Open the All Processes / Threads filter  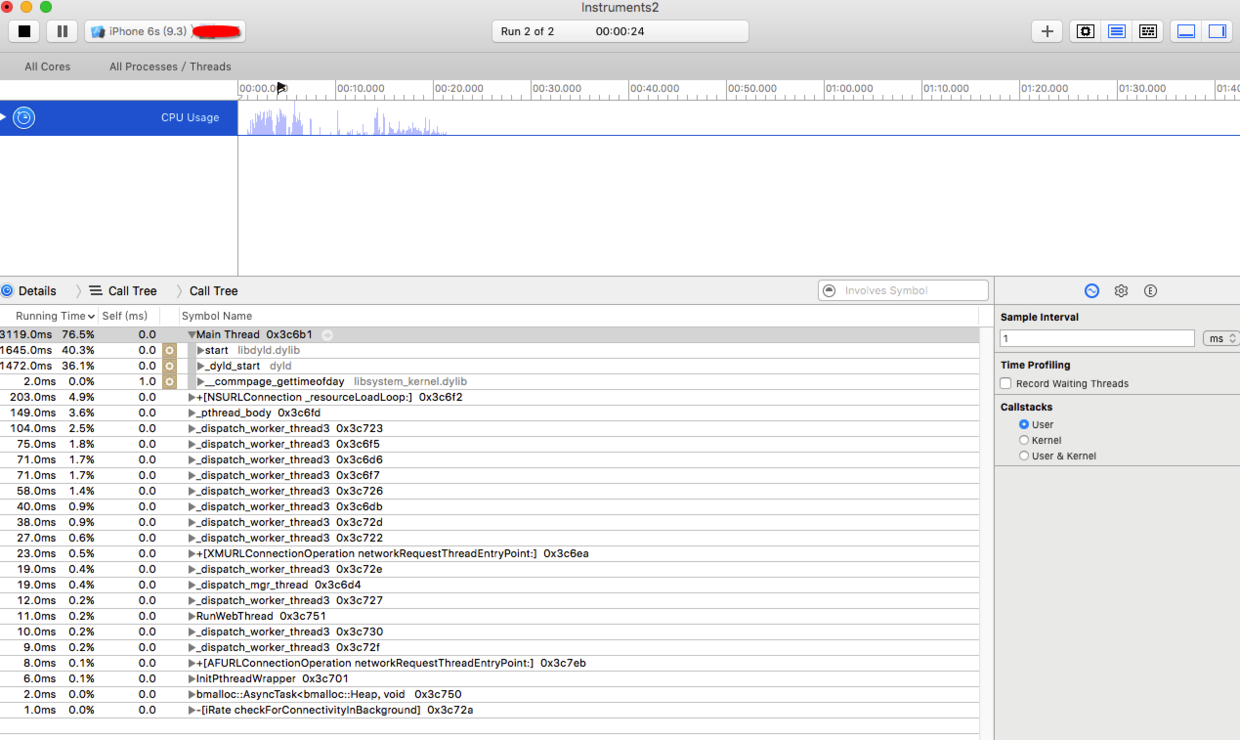click(170, 67)
